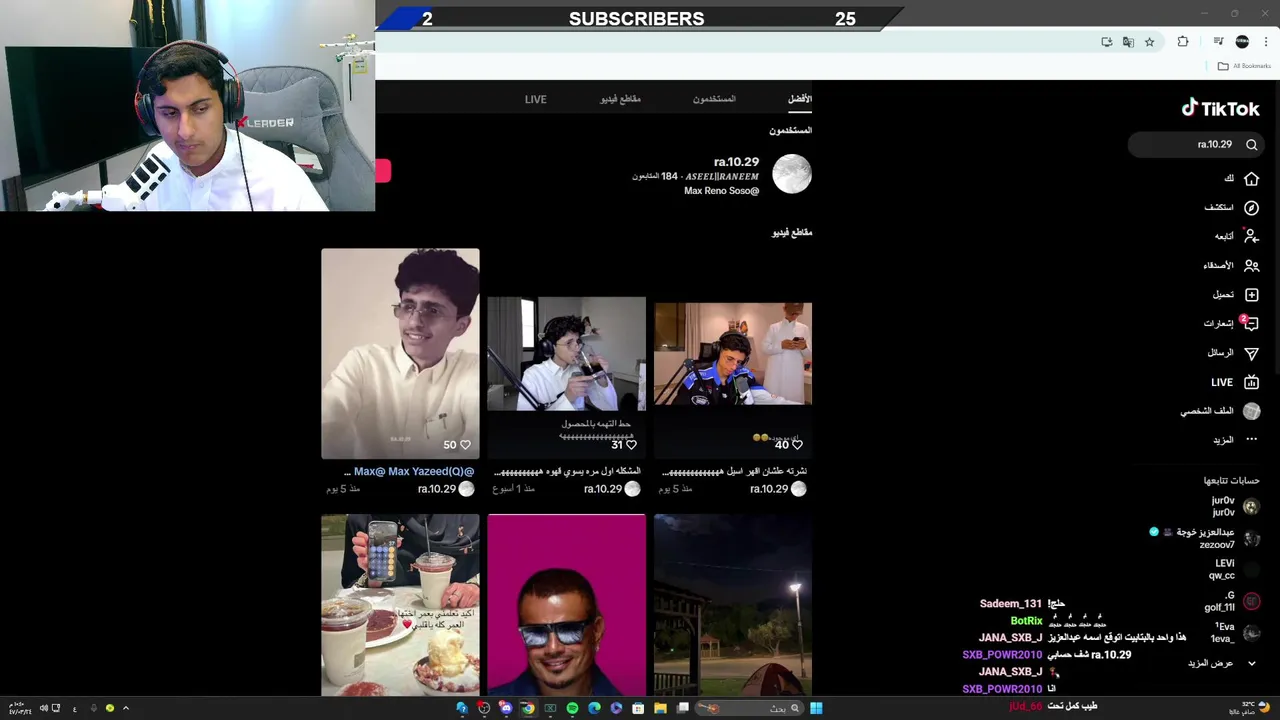Open LEVI qw_cc followed account
Viewport: 1280px width, 720px height.
[1235, 569]
